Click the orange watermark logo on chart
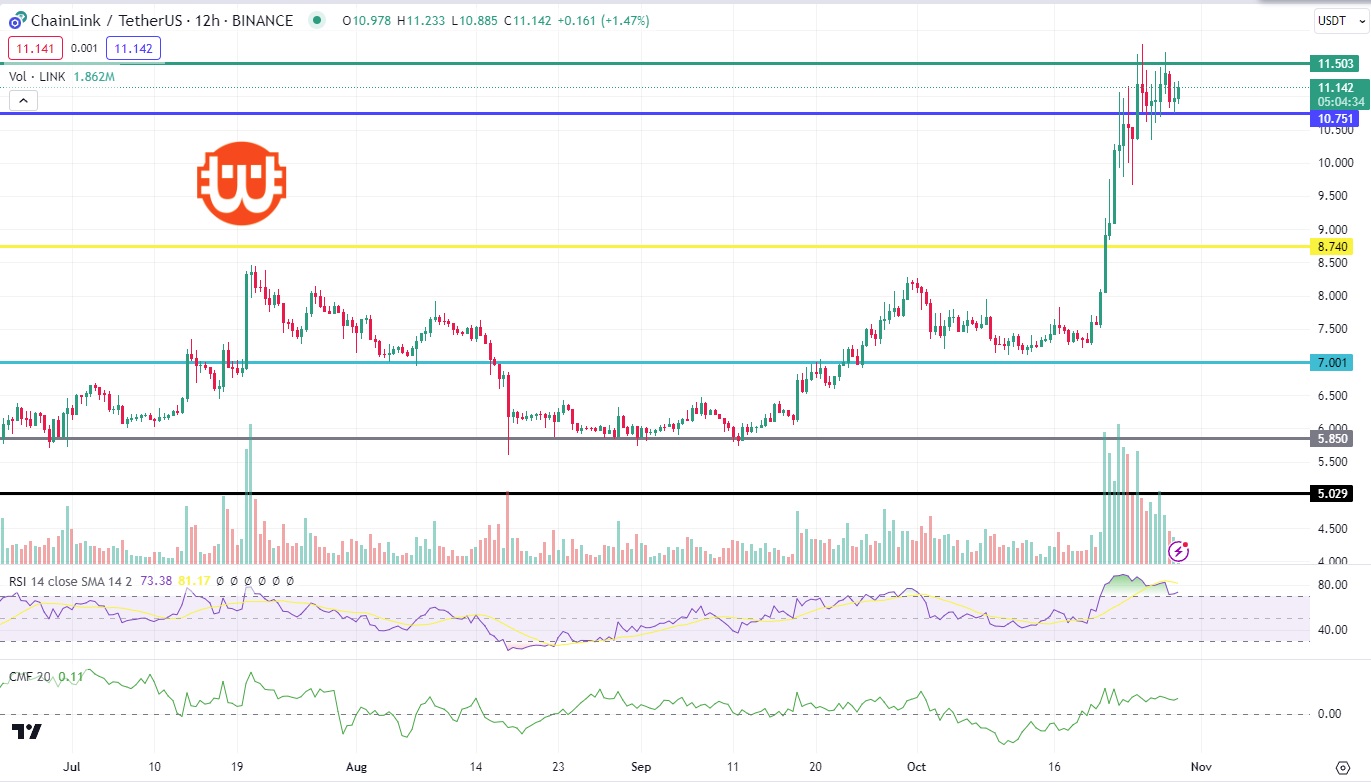Viewport: 1371px width, 782px height. [241, 183]
